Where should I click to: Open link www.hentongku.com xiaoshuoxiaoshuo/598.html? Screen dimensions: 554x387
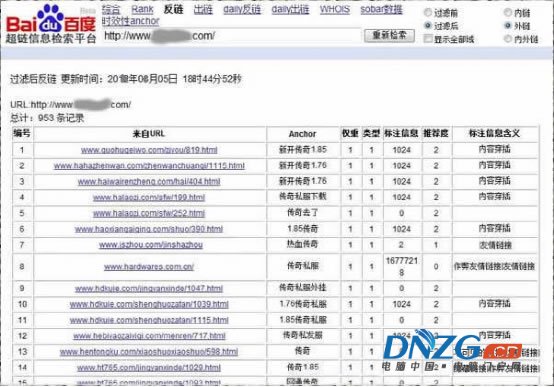[149, 352]
